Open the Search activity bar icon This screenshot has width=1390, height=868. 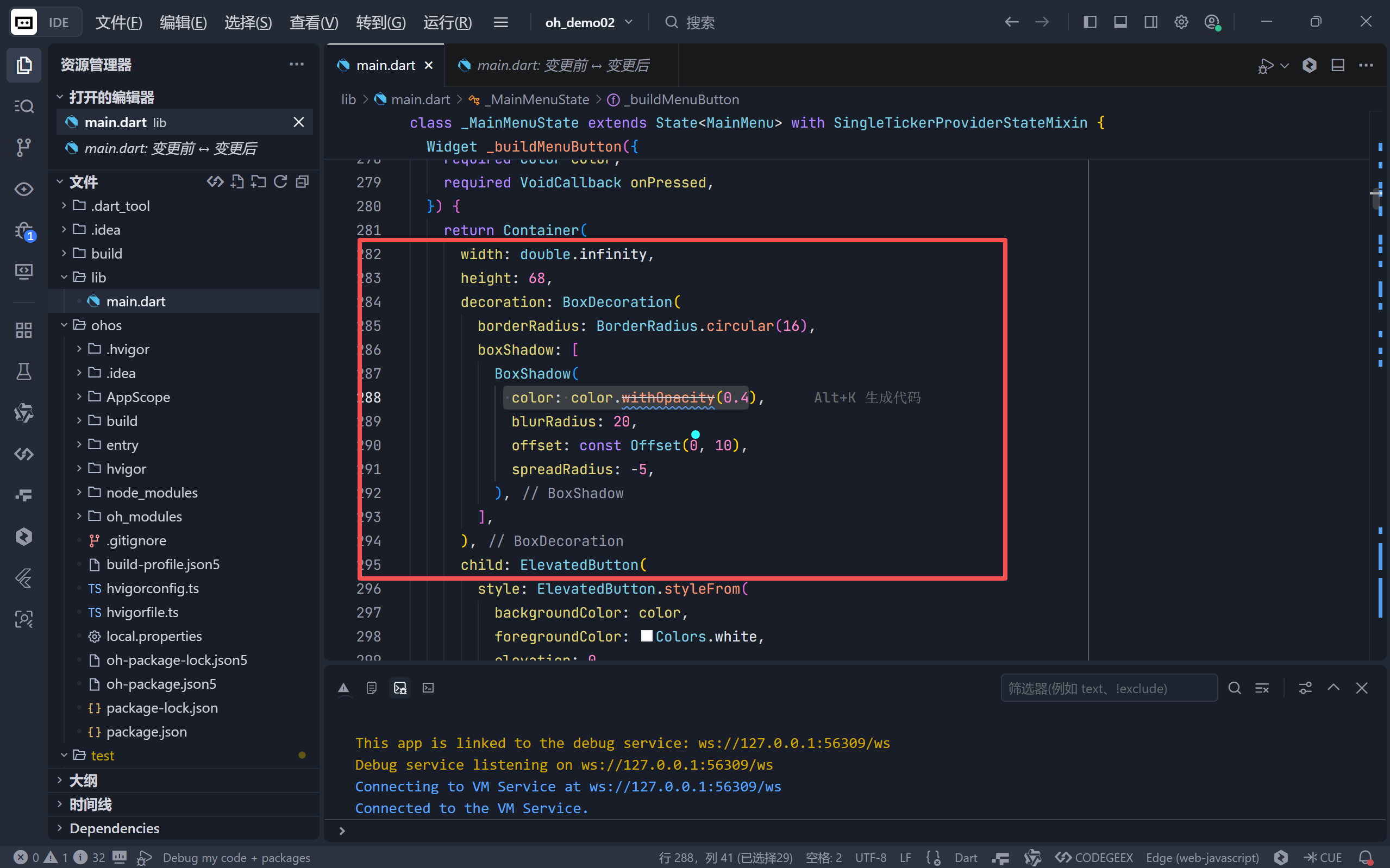point(23,106)
